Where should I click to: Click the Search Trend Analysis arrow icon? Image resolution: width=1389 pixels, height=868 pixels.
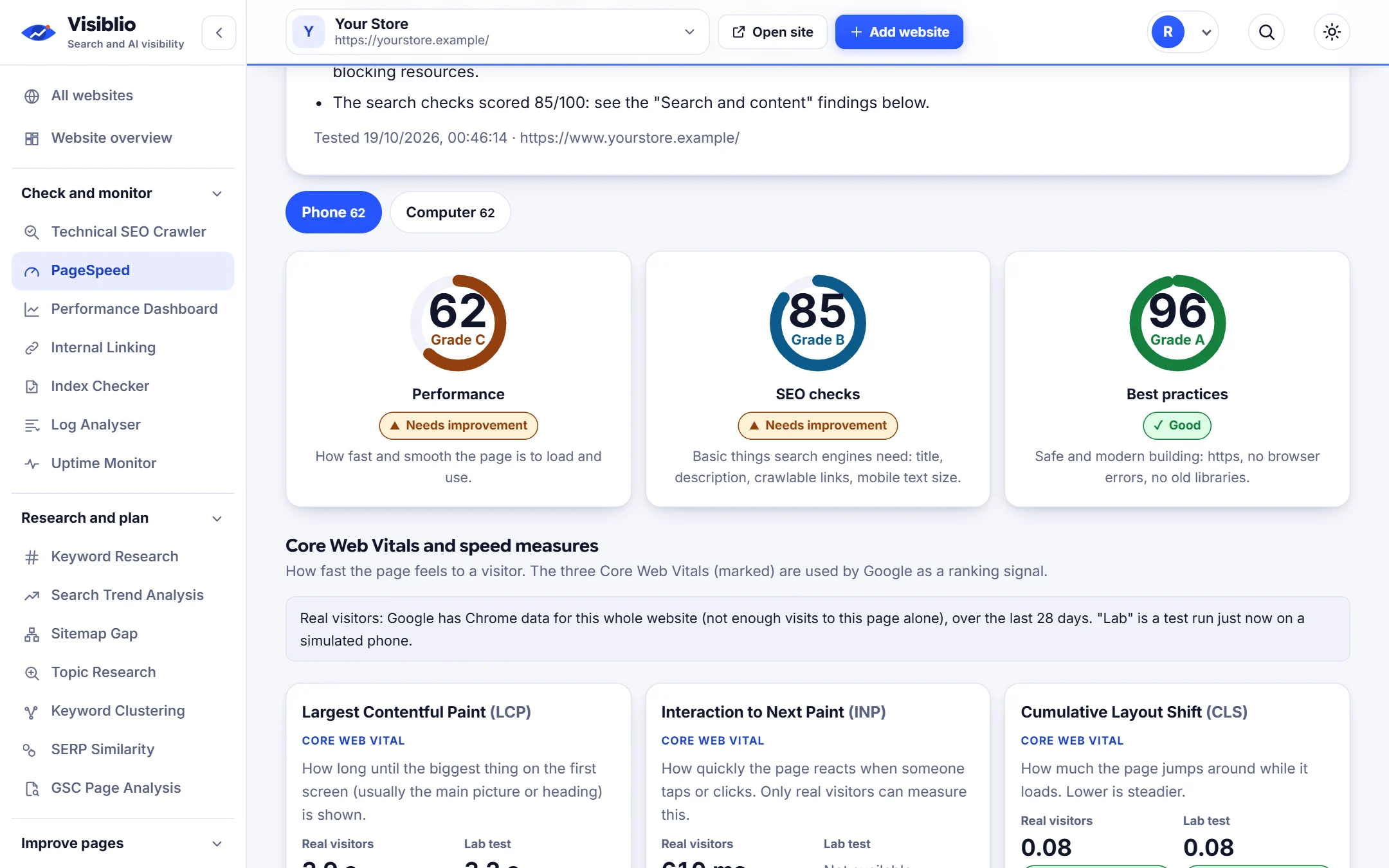click(32, 595)
